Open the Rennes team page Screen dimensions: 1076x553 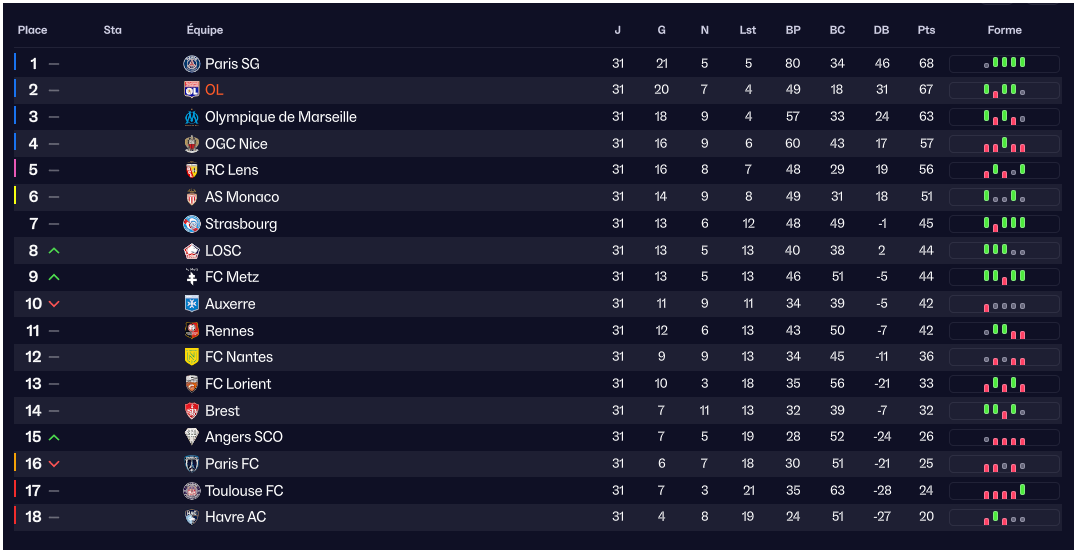(x=229, y=331)
